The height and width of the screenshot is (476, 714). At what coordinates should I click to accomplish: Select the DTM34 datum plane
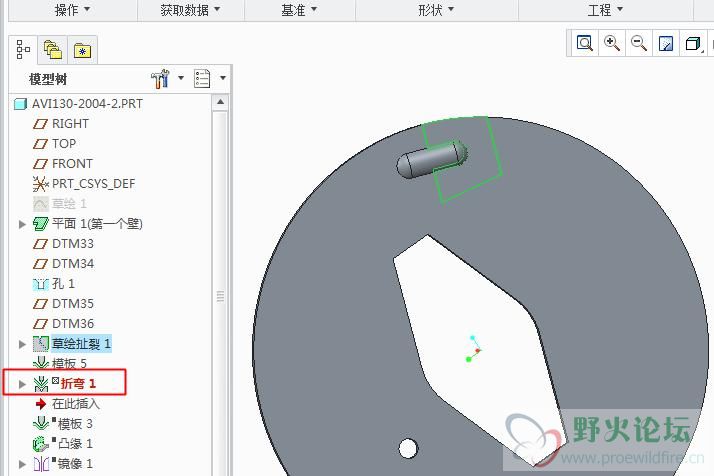[x=73, y=264]
